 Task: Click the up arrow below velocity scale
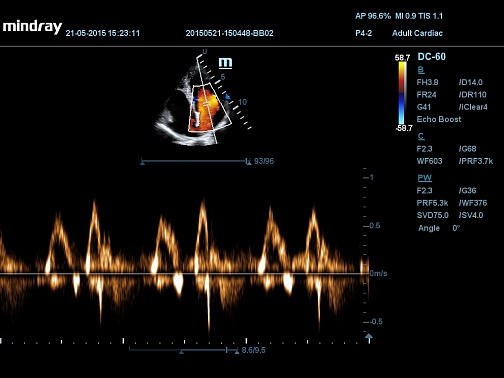point(369,337)
